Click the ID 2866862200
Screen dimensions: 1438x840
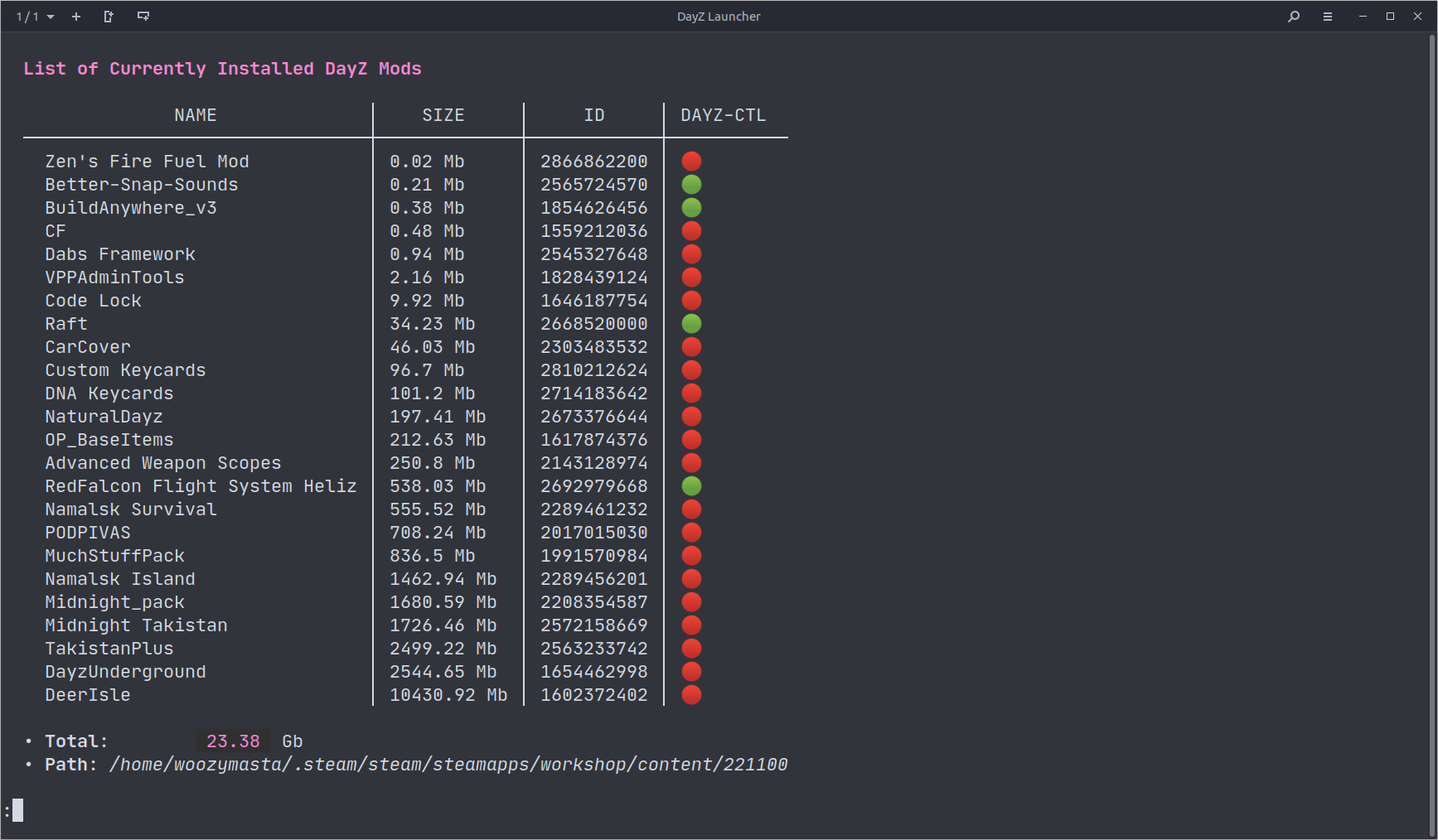pos(594,162)
